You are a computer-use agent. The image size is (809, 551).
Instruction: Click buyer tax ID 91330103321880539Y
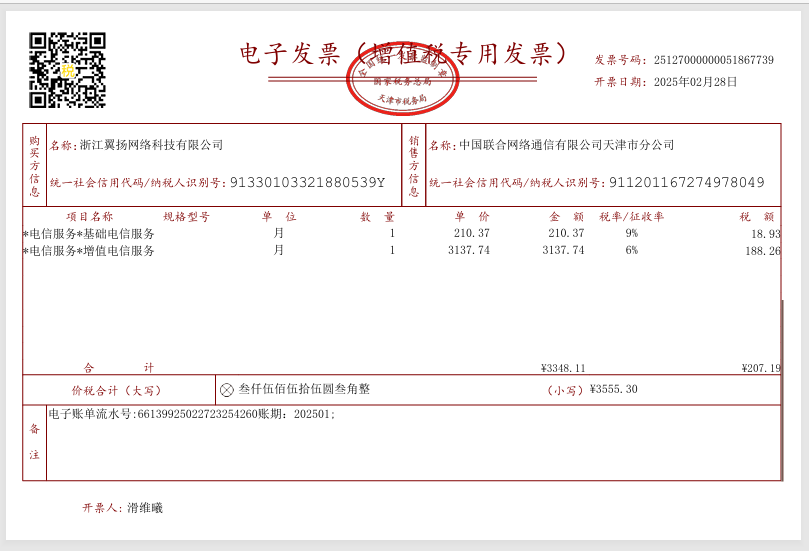pos(307,183)
